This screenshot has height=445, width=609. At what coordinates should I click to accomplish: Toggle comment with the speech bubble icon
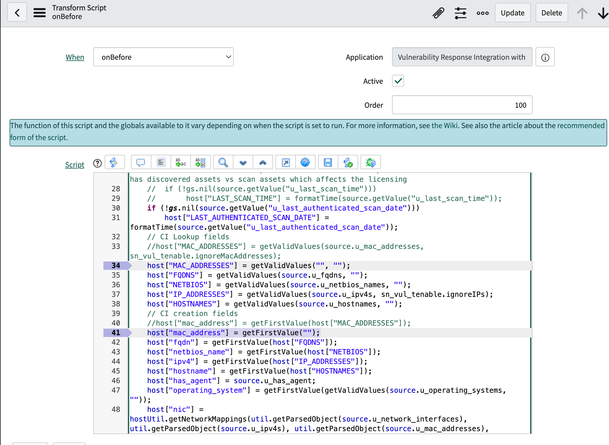point(141,162)
